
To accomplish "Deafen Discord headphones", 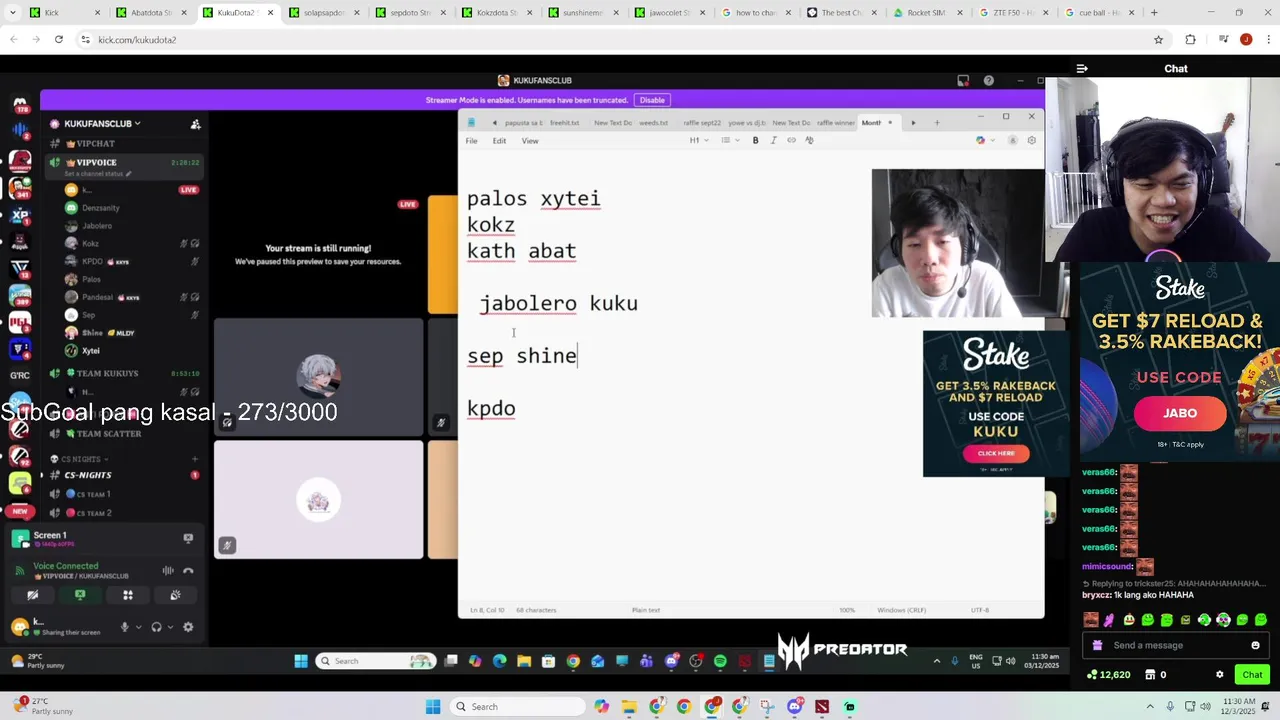I will pos(156,627).
